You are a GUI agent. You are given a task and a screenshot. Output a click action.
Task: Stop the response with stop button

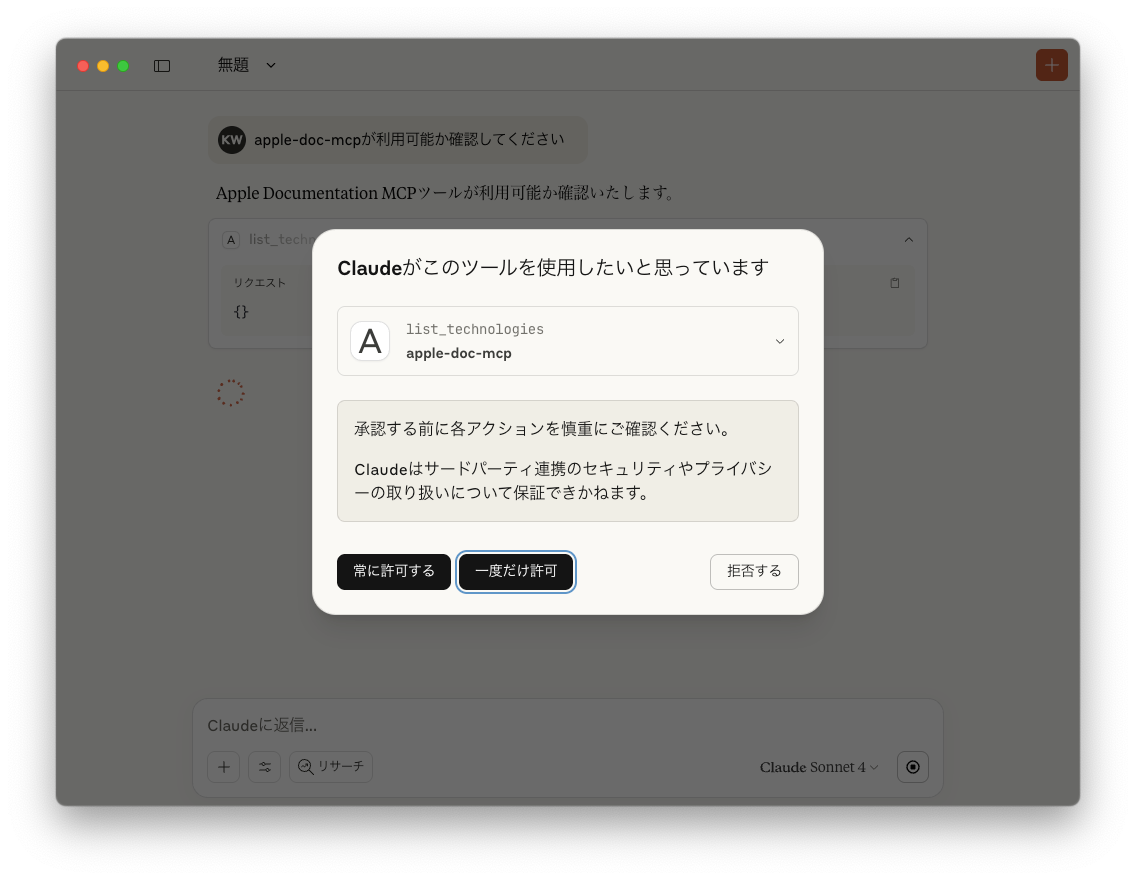tap(913, 767)
